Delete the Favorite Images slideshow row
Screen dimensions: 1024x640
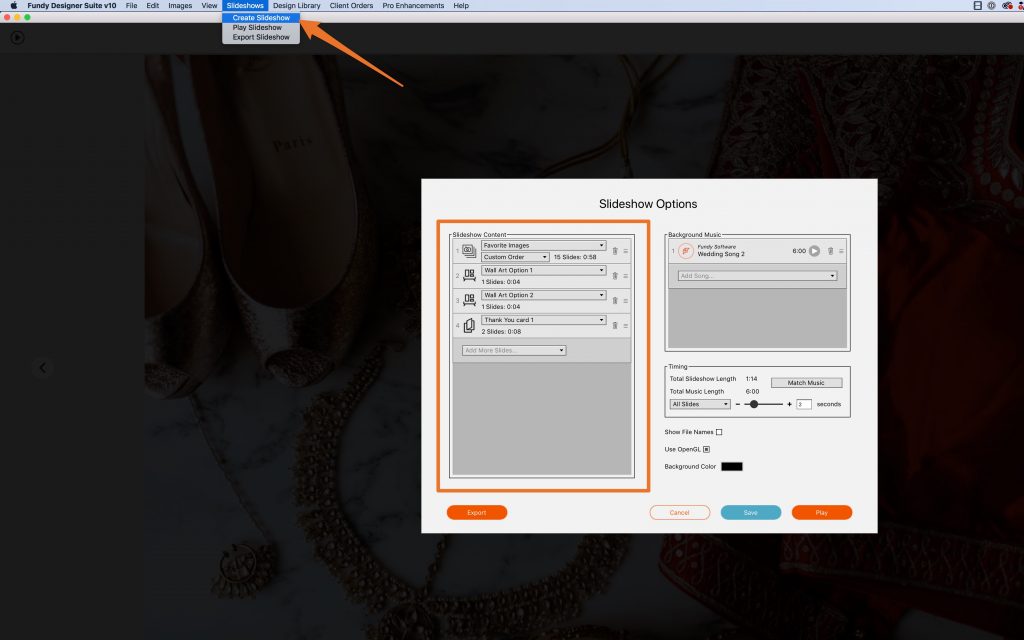pyautogui.click(x=615, y=251)
